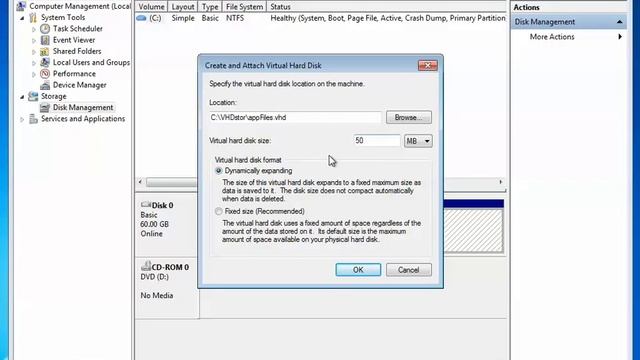Click the Disk 0 label
The image size is (640, 360).
coord(162,205)
